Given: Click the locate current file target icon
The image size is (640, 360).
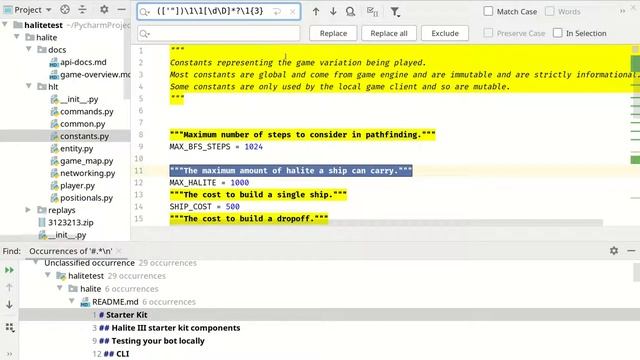Looking at the screenshot, I should pyautogui.click(x=65, y=9).
